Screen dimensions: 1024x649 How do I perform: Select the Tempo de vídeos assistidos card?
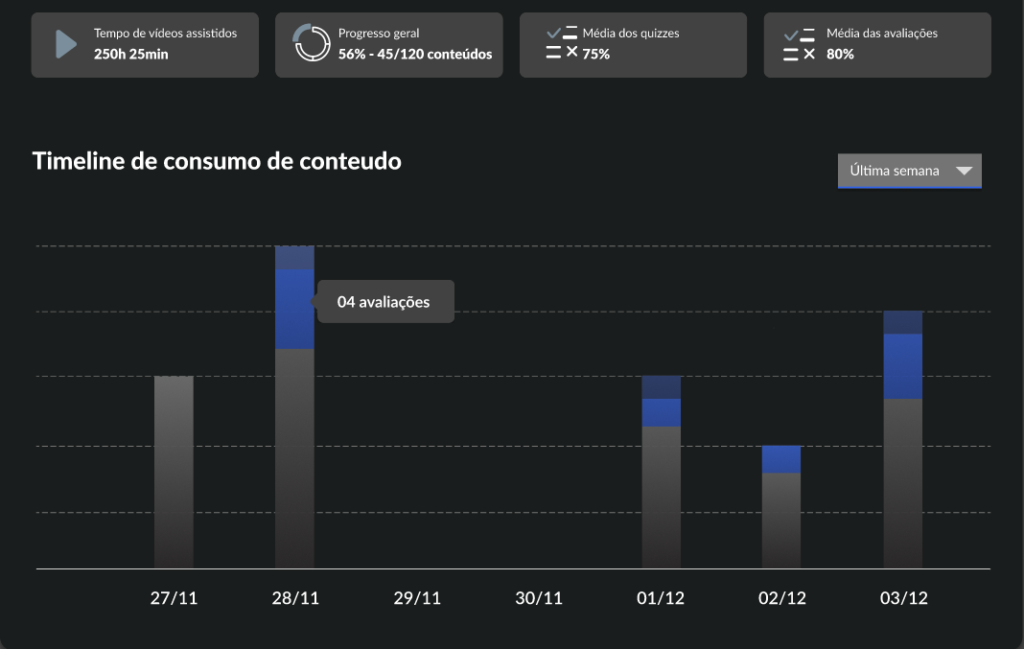[x=145, y=44]
